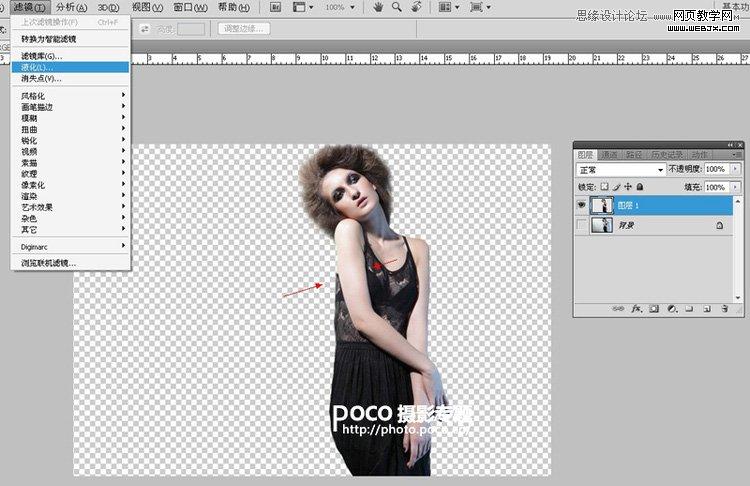The width and height of the screenshot is (750, 486).
Task: Click the 不透明度 100% value field
Action: coord(717,169)
